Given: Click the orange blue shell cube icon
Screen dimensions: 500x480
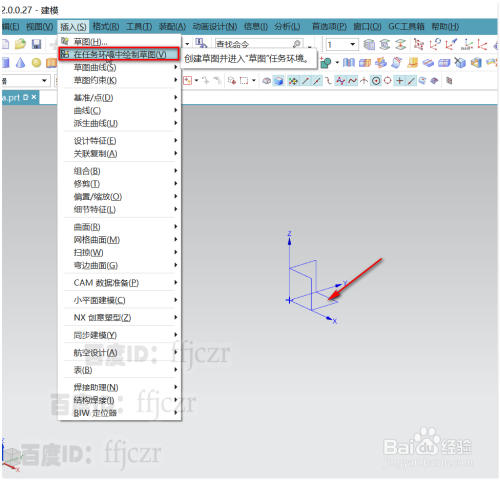Looking at the screenshot, I should tap(476, 63).
